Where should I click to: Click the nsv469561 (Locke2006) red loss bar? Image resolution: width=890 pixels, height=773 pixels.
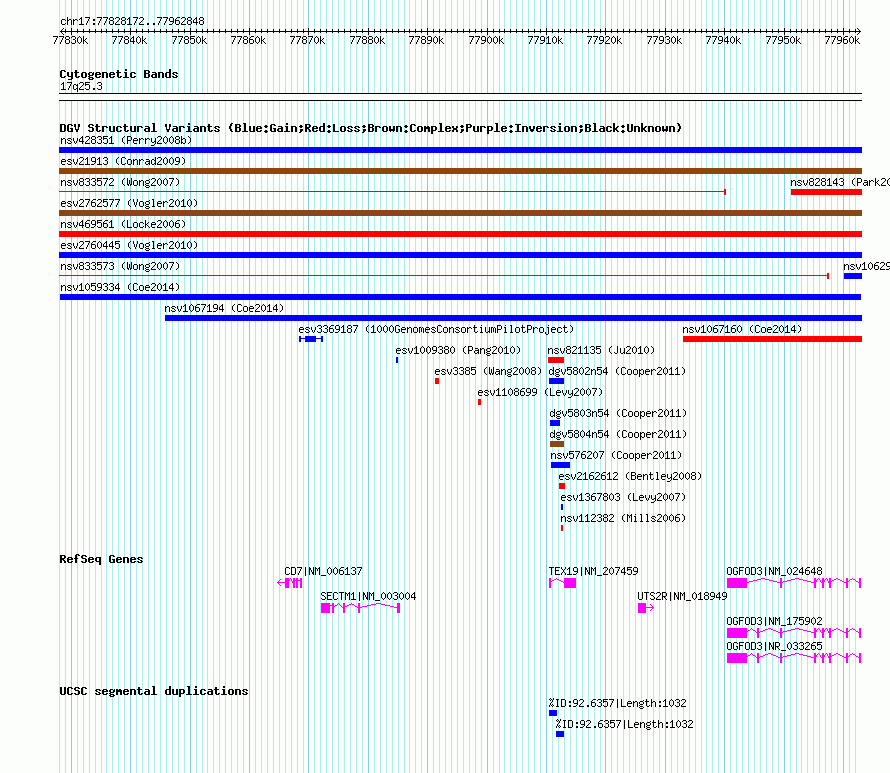(x=460, y=234)
